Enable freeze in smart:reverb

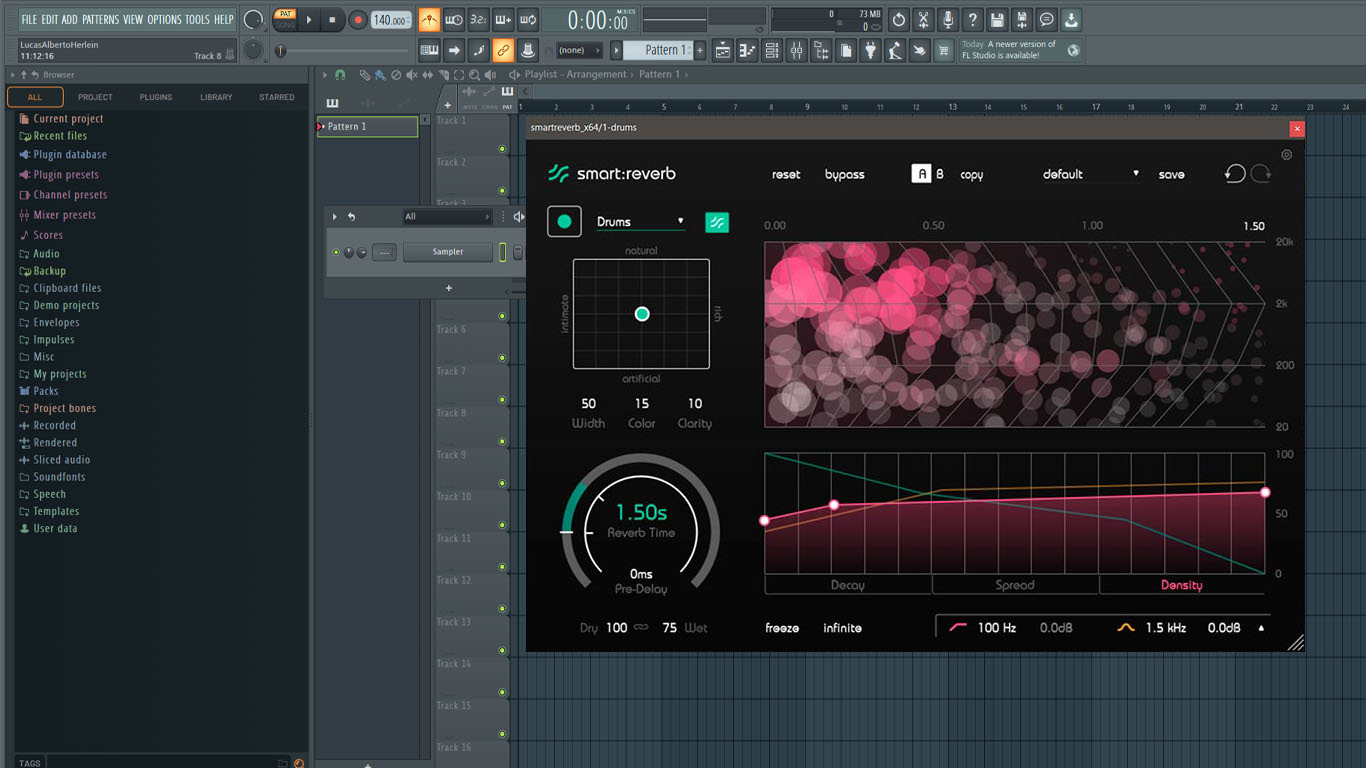[x=782, y=628]
